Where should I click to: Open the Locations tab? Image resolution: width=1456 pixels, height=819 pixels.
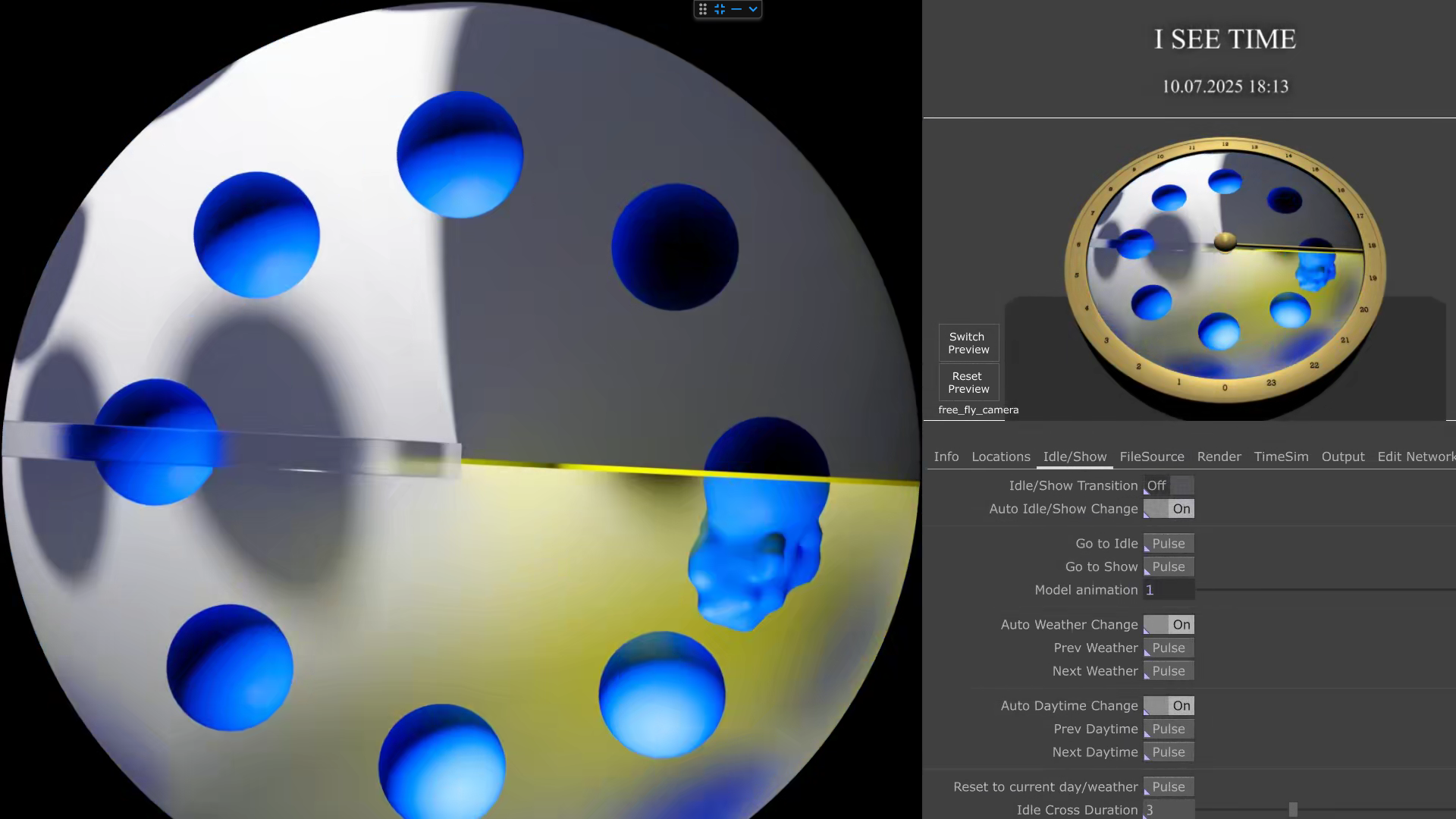(1000, 457)
